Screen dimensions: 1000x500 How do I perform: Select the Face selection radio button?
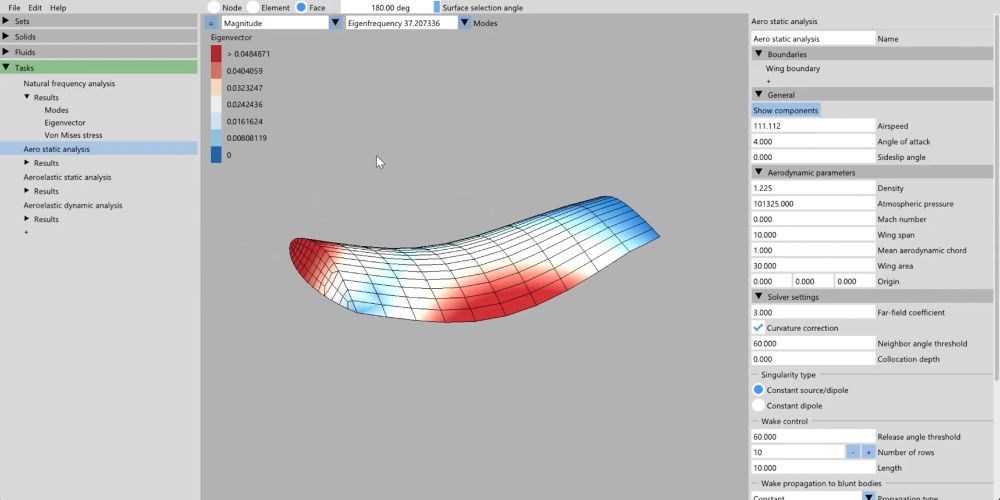[x=301, y=8]
